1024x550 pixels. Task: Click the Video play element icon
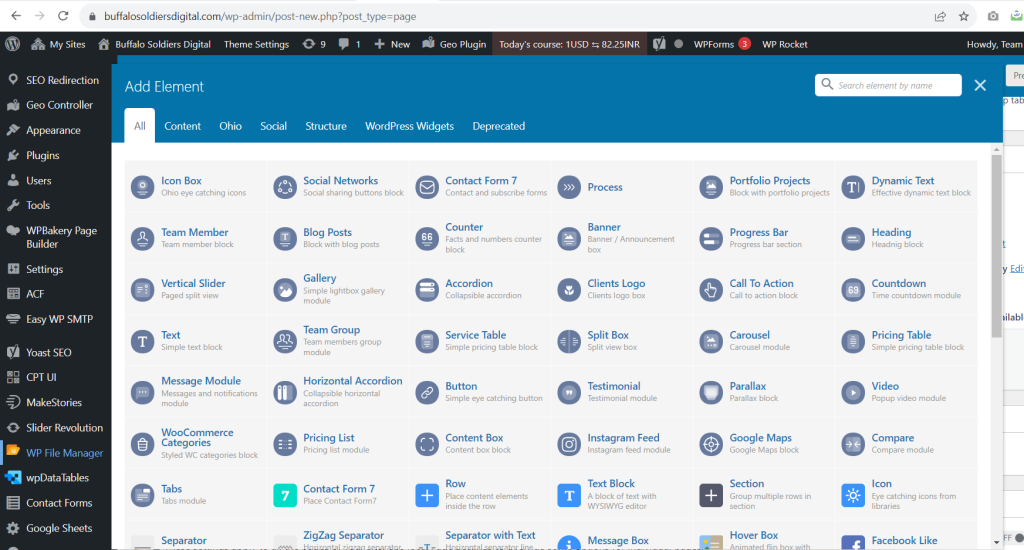click(x=853, y=392)
